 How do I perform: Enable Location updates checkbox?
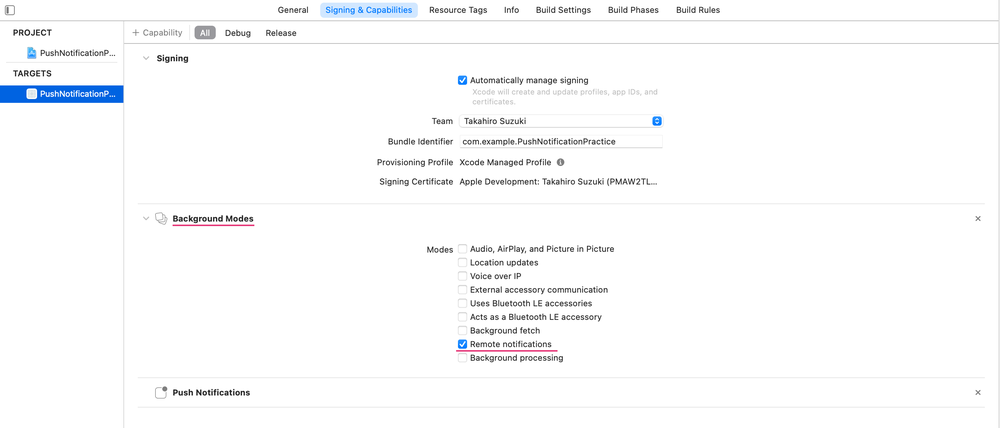(x=462, y=263)
